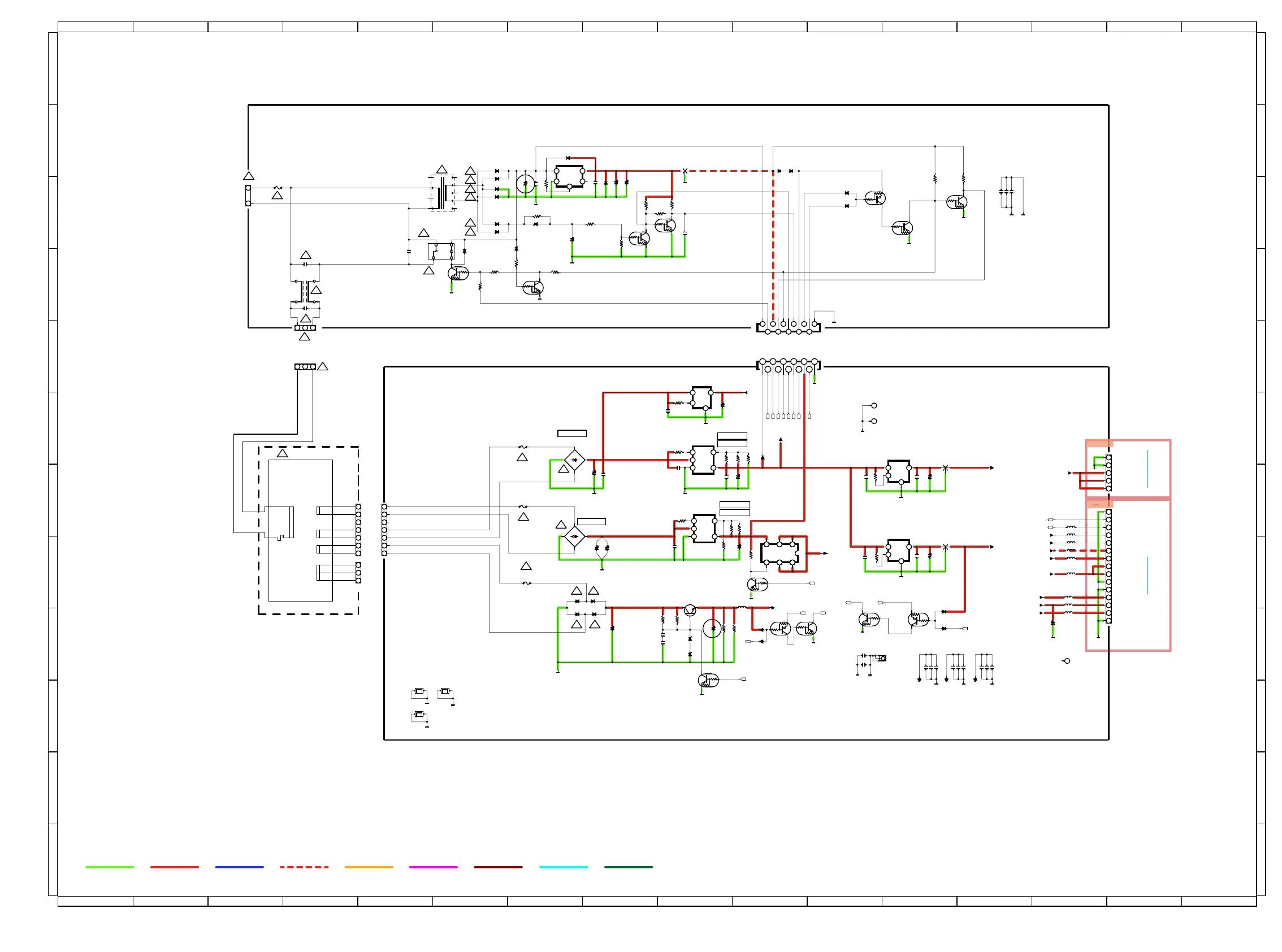Click the transformer symbol in dashed outline
This screenshot has height=952, width=1282.
tap(442, 194)
